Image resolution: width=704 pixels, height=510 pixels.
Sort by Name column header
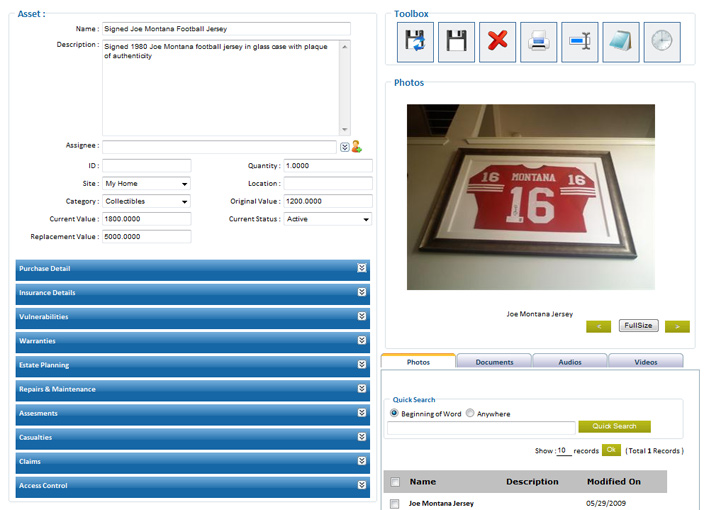point(422,482)
